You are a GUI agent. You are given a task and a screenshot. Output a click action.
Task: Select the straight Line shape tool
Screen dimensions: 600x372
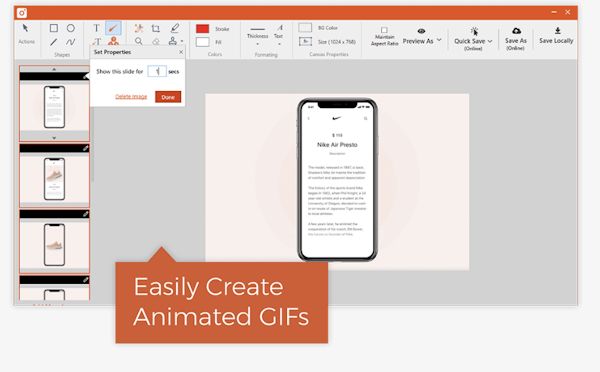[x=54, y=42]
